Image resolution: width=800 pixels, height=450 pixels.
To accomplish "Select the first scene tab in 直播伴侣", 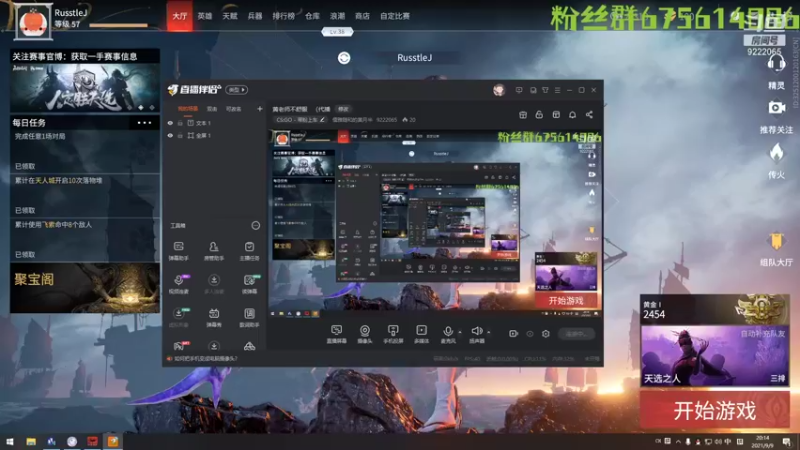I will [188, 109].
